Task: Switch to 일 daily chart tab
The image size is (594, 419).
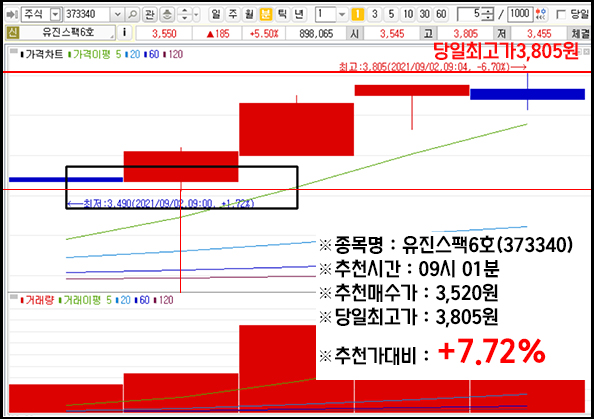Action: (216, 14)
